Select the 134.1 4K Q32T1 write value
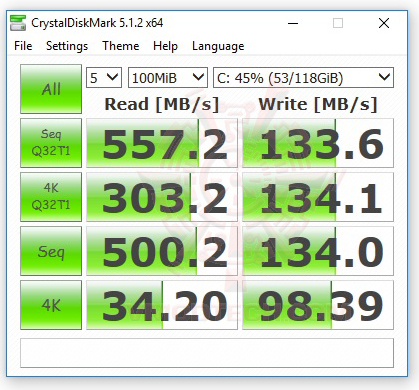Image resolution: width=419 pixels, height=390 pixels. coord(318,197)
